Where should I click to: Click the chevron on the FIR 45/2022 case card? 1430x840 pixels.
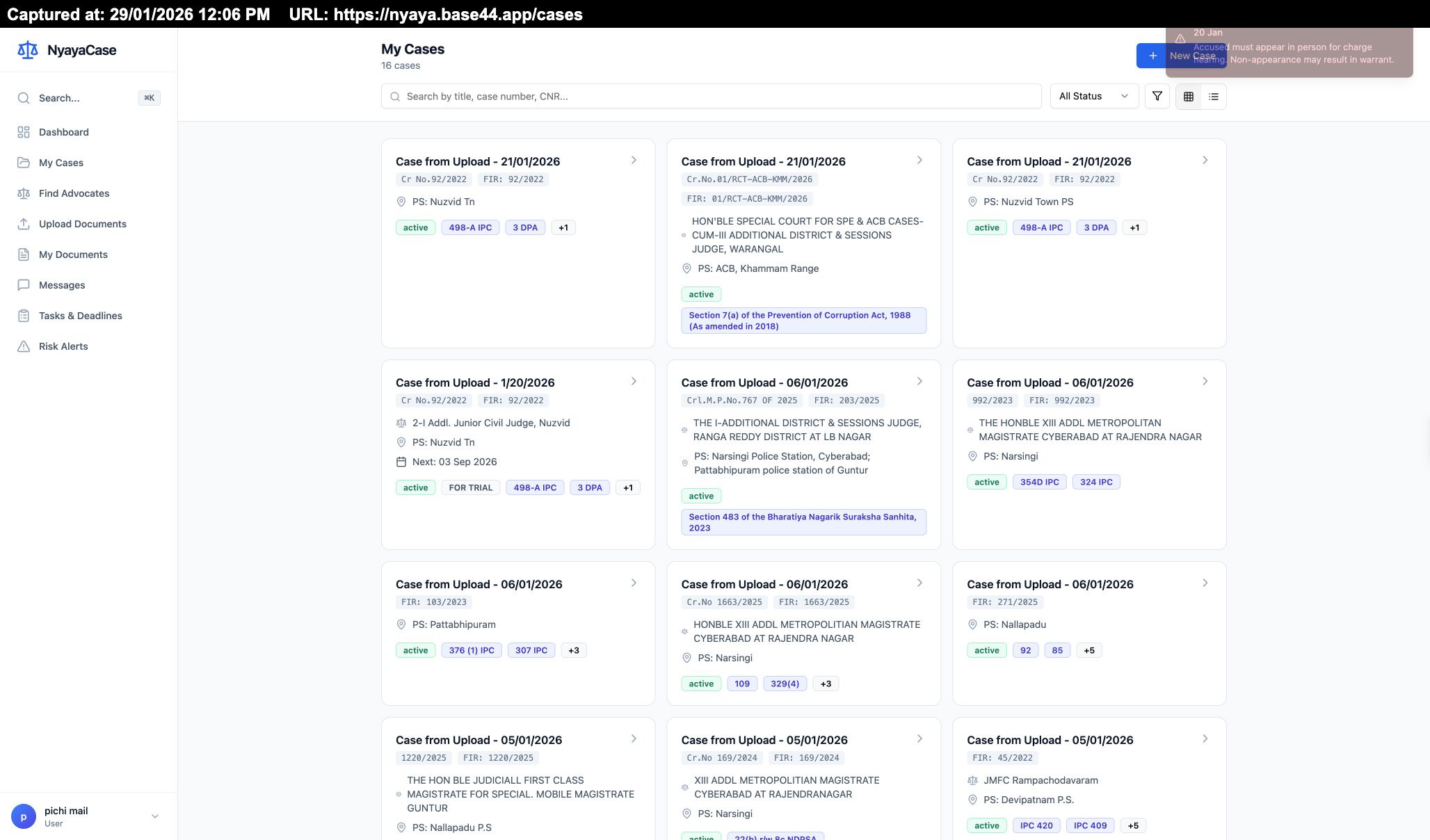[x=1205, y=738]
